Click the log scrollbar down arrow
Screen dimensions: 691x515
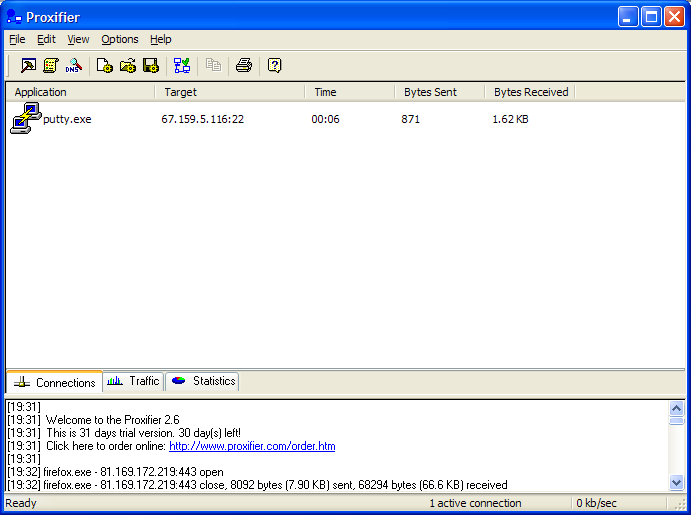point(676,482)
